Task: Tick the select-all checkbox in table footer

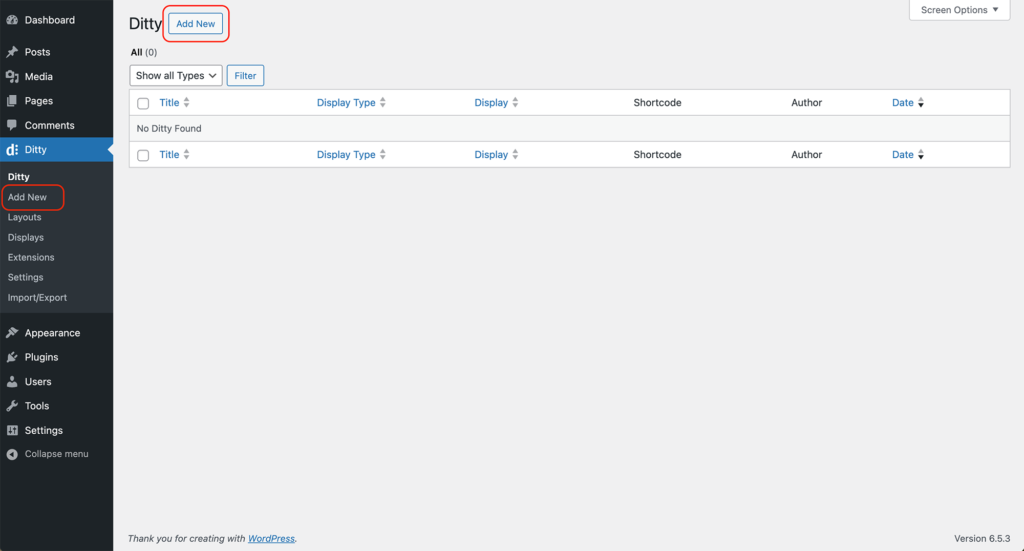Action: (x=143, y=155)
